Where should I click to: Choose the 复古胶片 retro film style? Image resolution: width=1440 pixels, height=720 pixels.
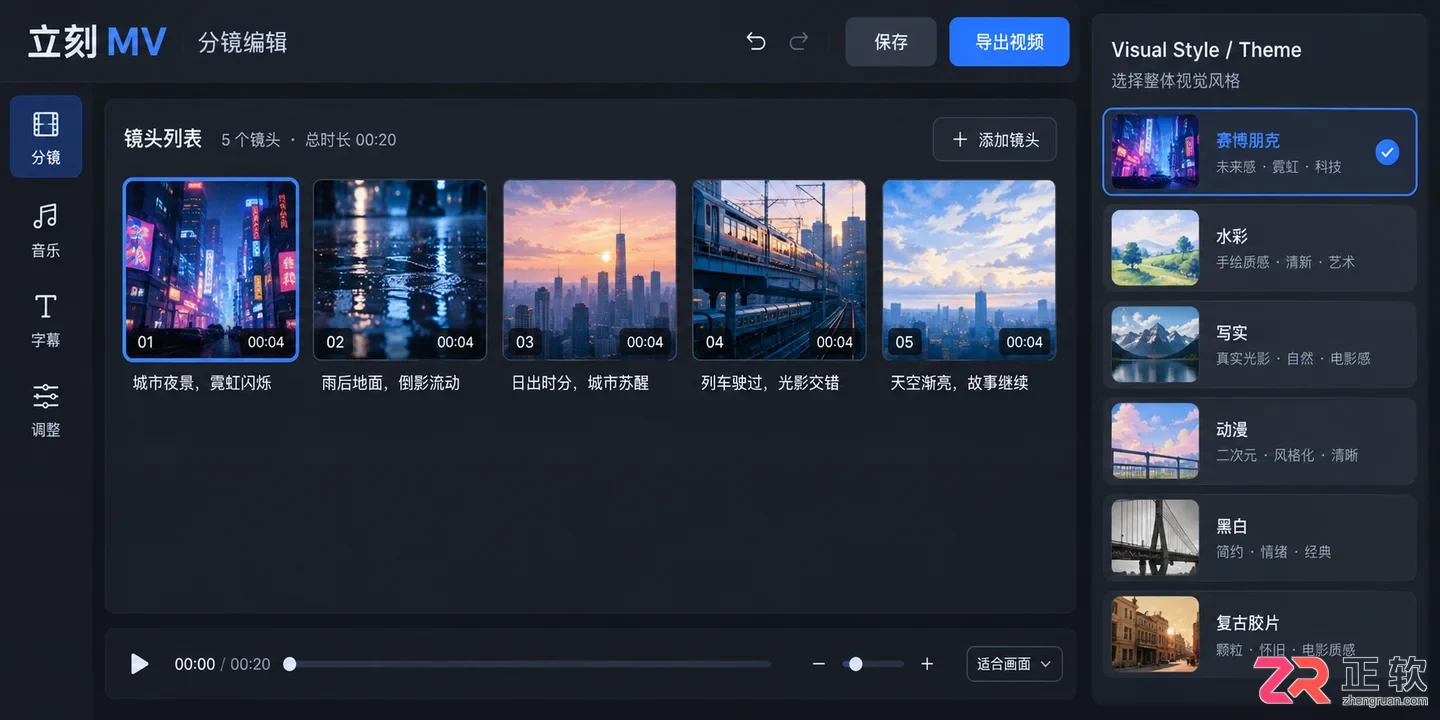pos(1260,634)
